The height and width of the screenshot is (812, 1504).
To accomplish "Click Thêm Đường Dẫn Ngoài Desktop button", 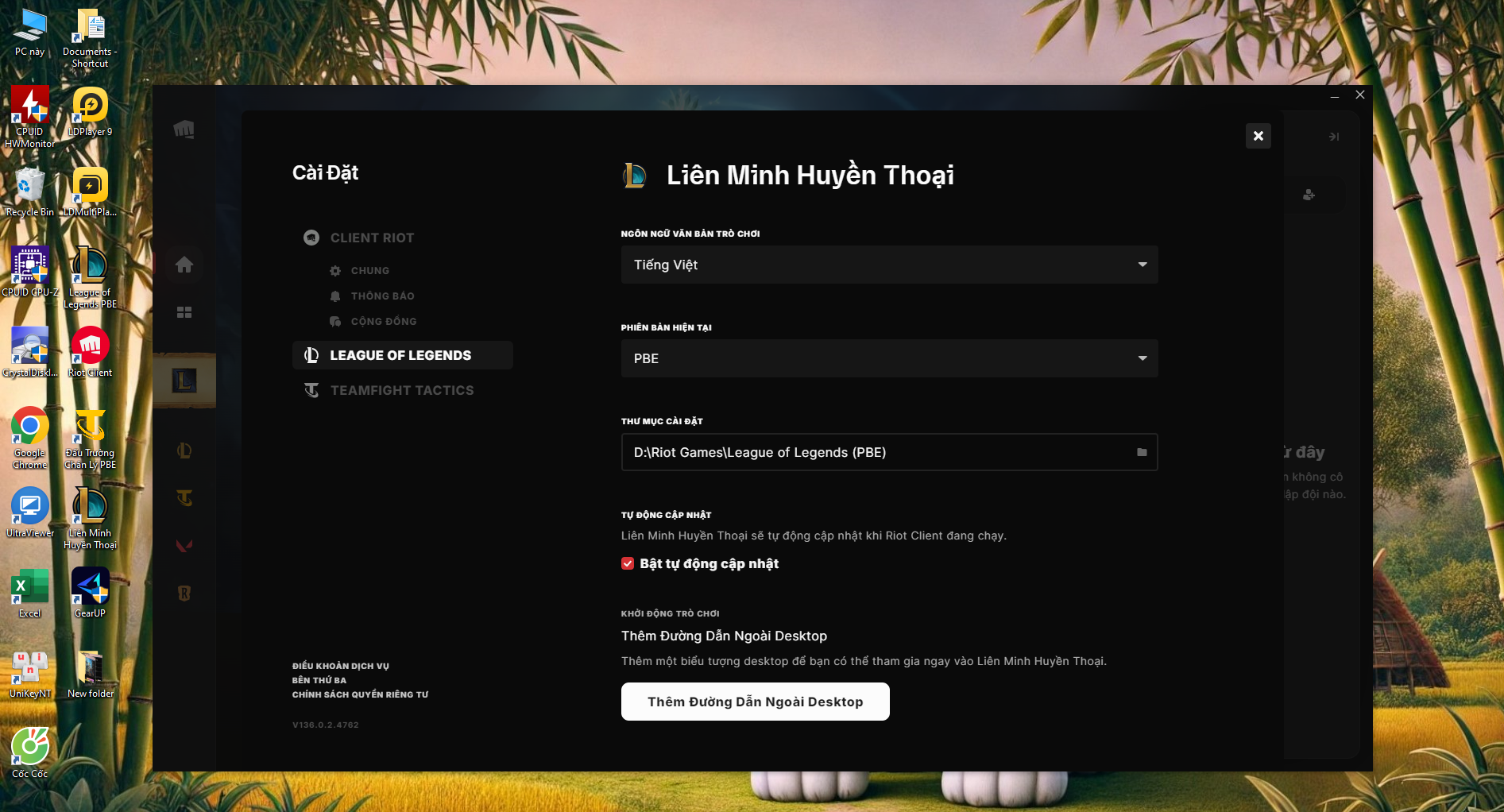I will (755, 702).
